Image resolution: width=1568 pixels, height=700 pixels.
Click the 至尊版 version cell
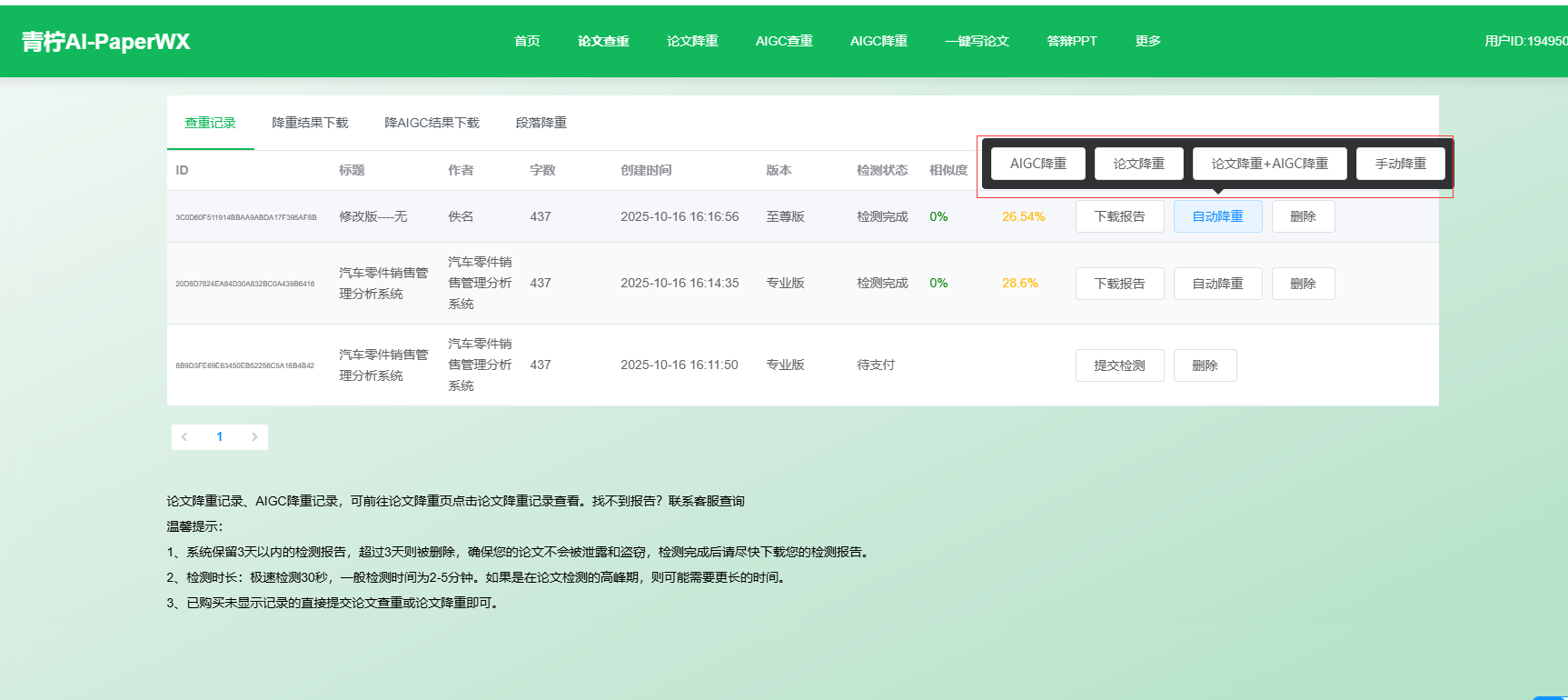785,216
